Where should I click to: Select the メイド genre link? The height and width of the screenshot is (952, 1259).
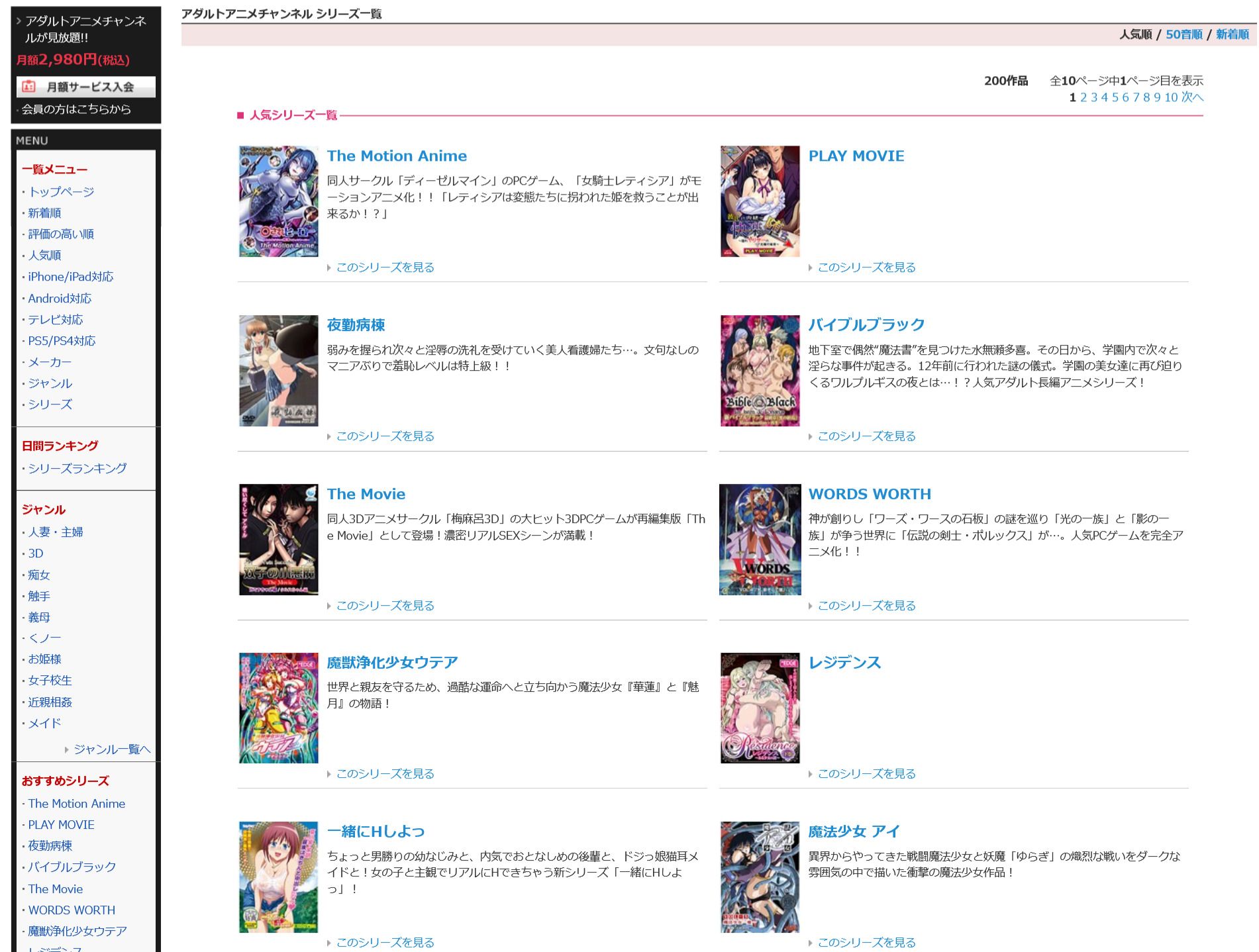click(x=44, y=724)
